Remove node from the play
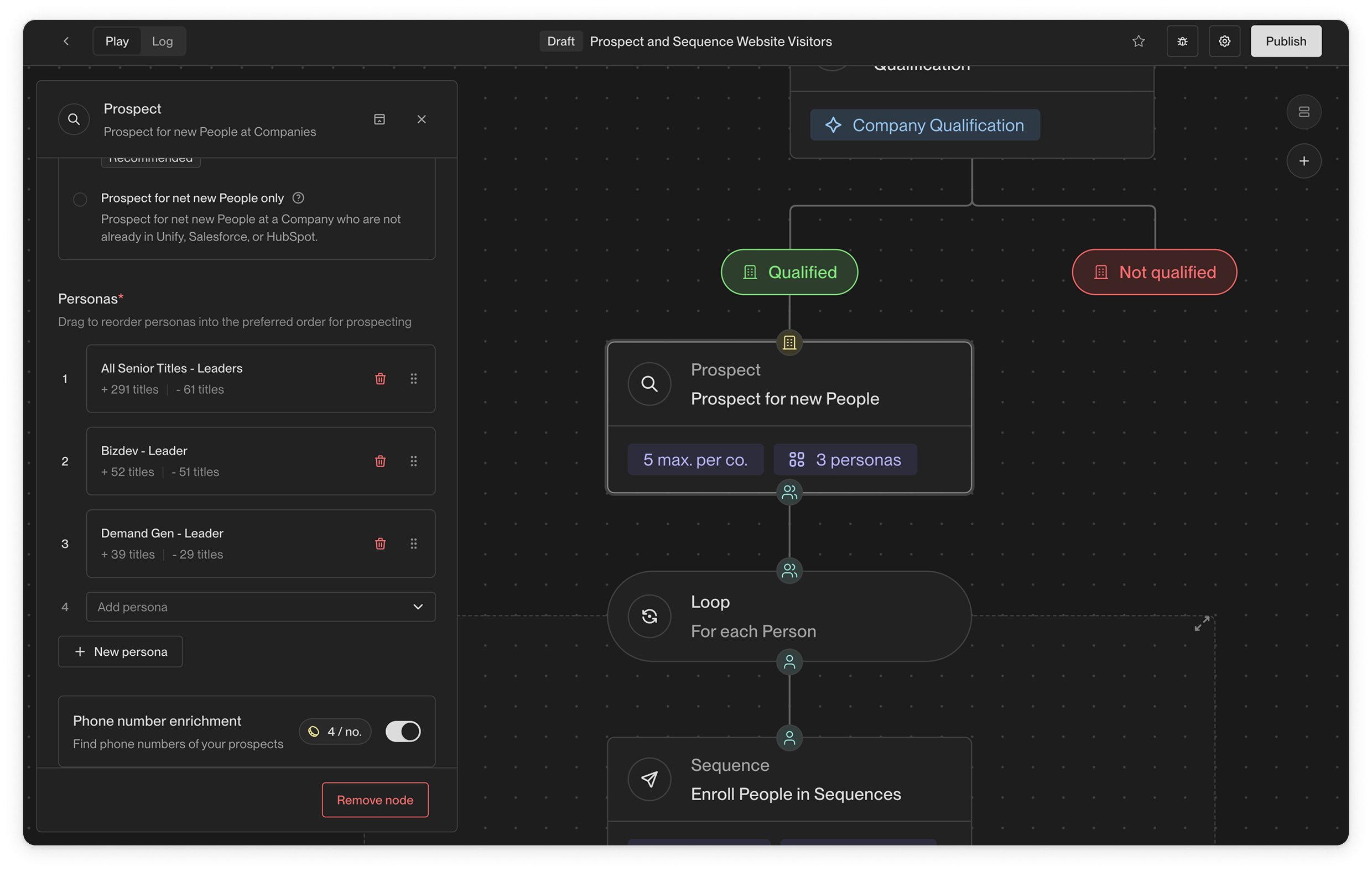The image size is (1372, 872). (375, 800)
